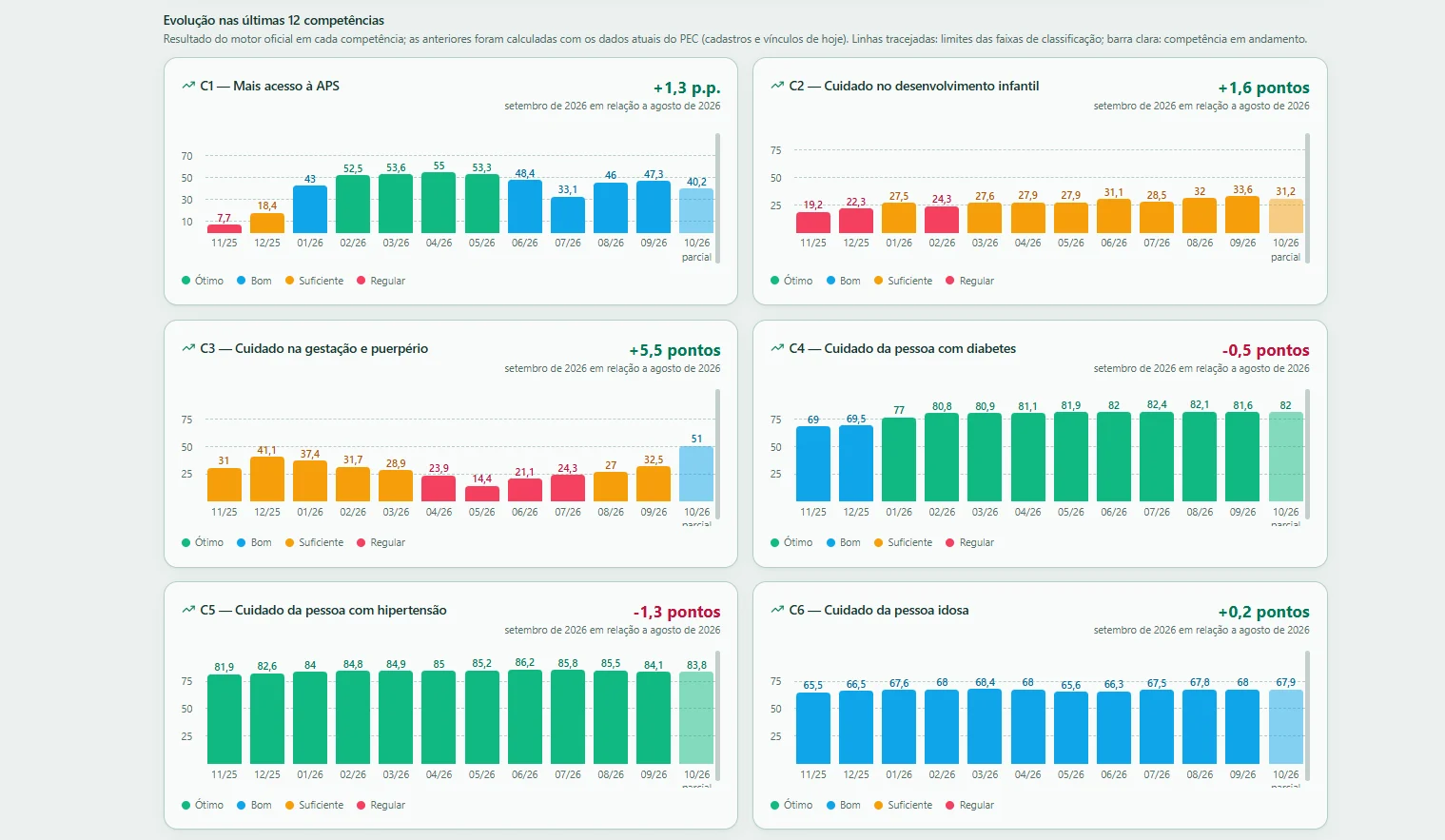
Task: Click the '-0,5 pontos' variation in C4
Action: (x=1265, y=350)
